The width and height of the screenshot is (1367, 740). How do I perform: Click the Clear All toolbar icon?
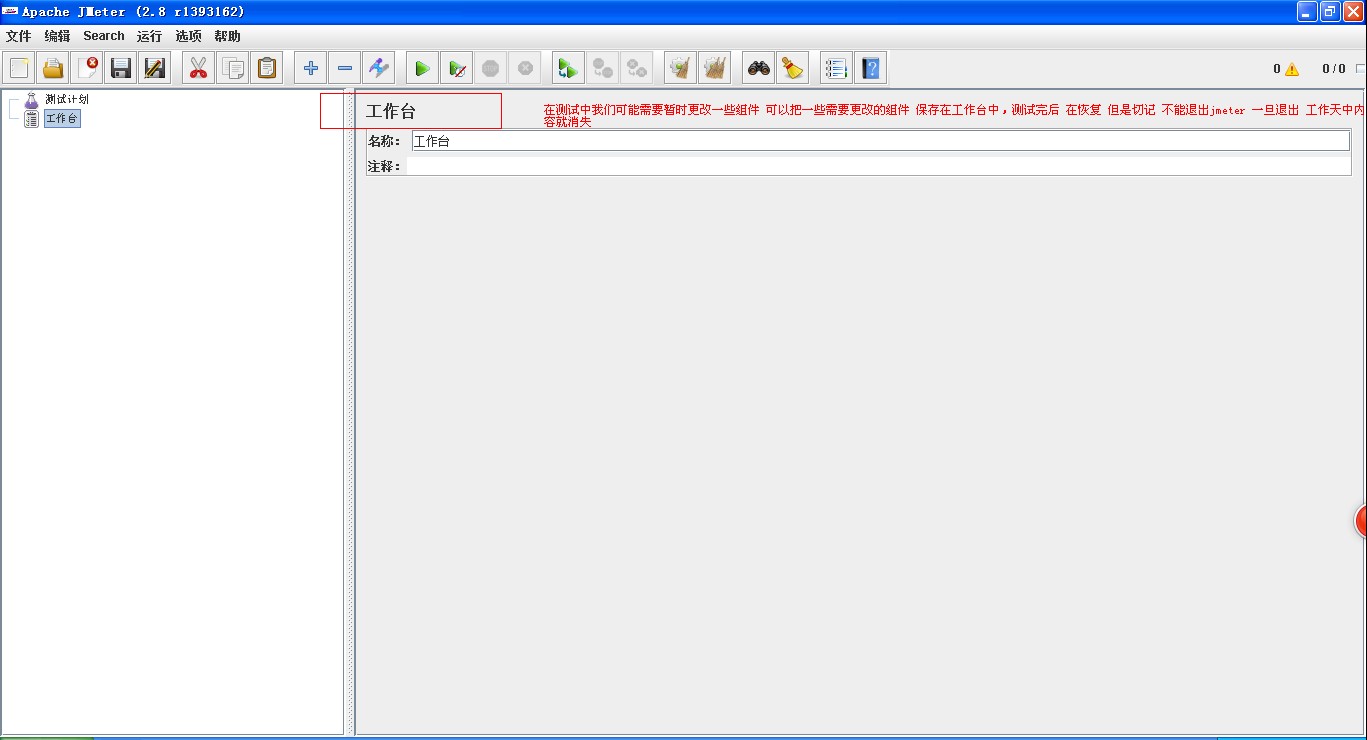pyautogui.click(x=714, y=68)
